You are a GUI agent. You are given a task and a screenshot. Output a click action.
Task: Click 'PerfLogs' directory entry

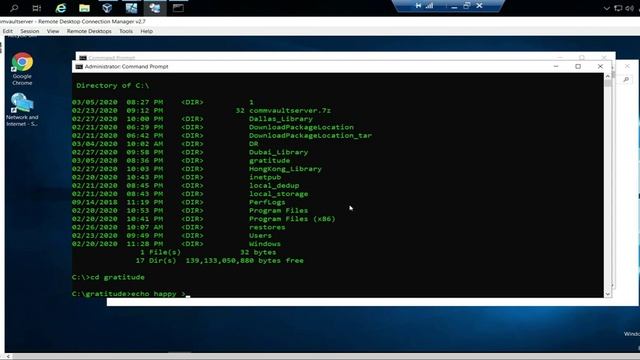(x=267, y=202)
